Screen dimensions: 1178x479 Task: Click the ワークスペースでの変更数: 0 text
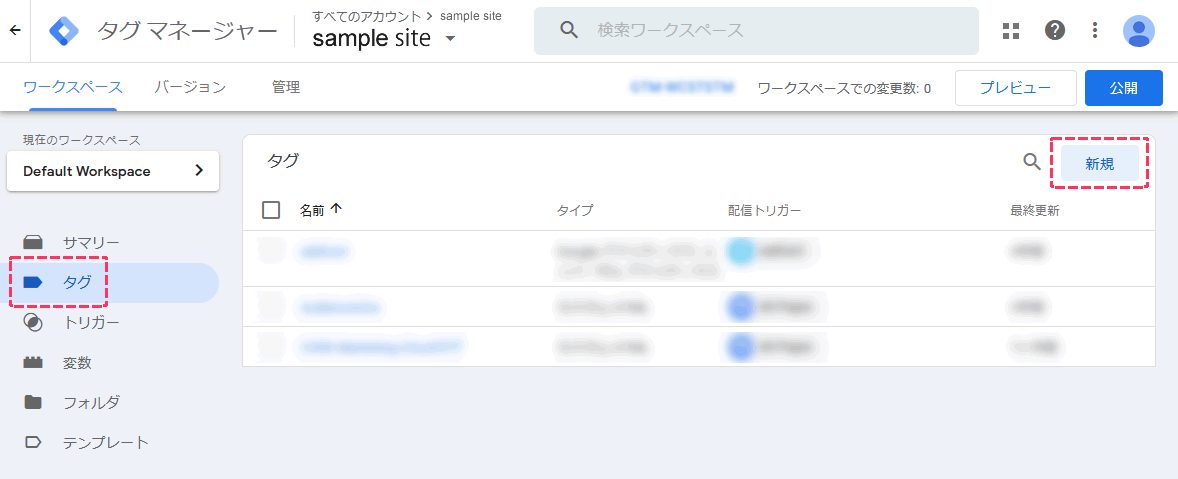844,89
